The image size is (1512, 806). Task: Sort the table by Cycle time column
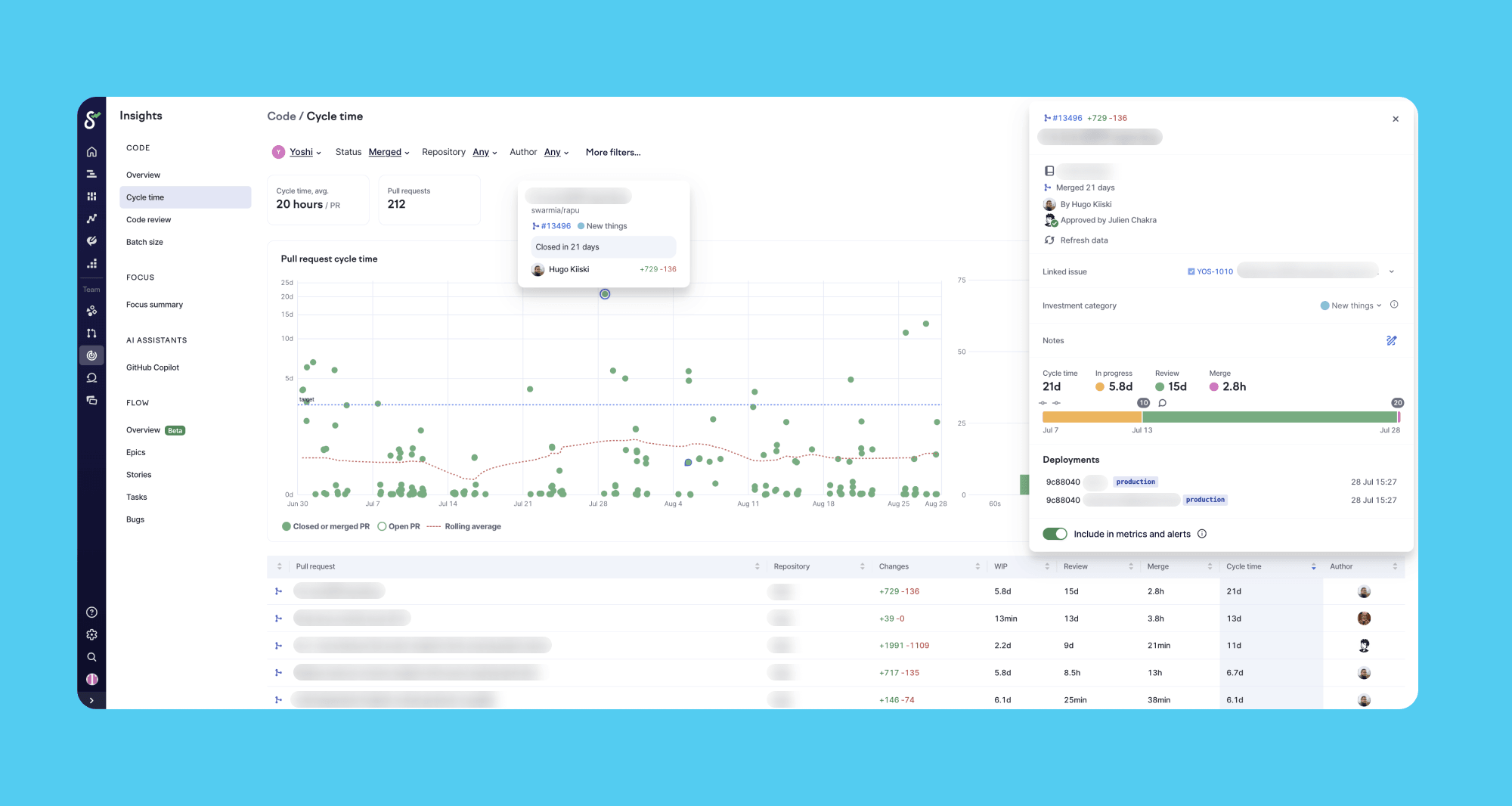[1244, 566]
